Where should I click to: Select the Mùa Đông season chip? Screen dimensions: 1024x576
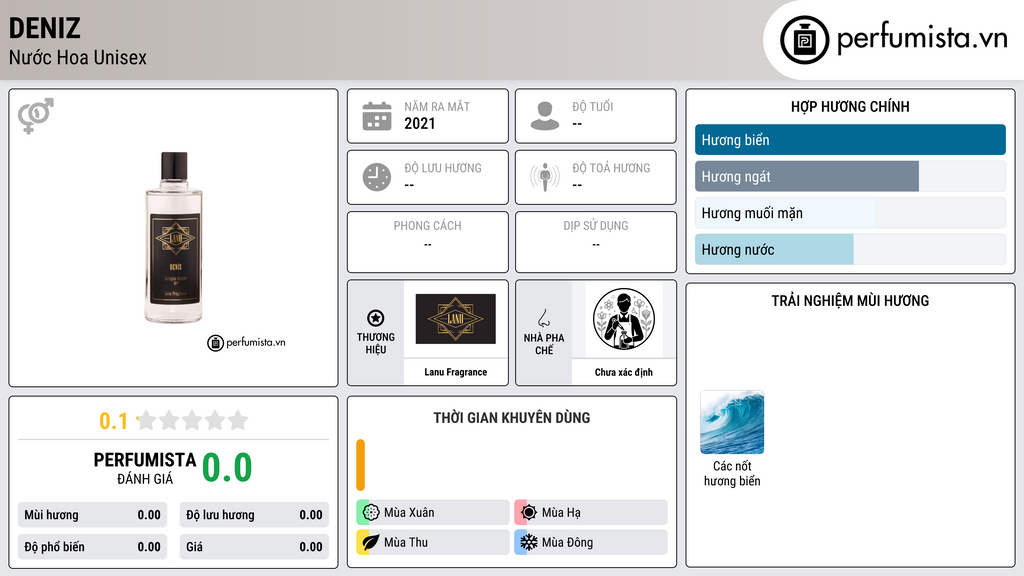coord(591,542)
